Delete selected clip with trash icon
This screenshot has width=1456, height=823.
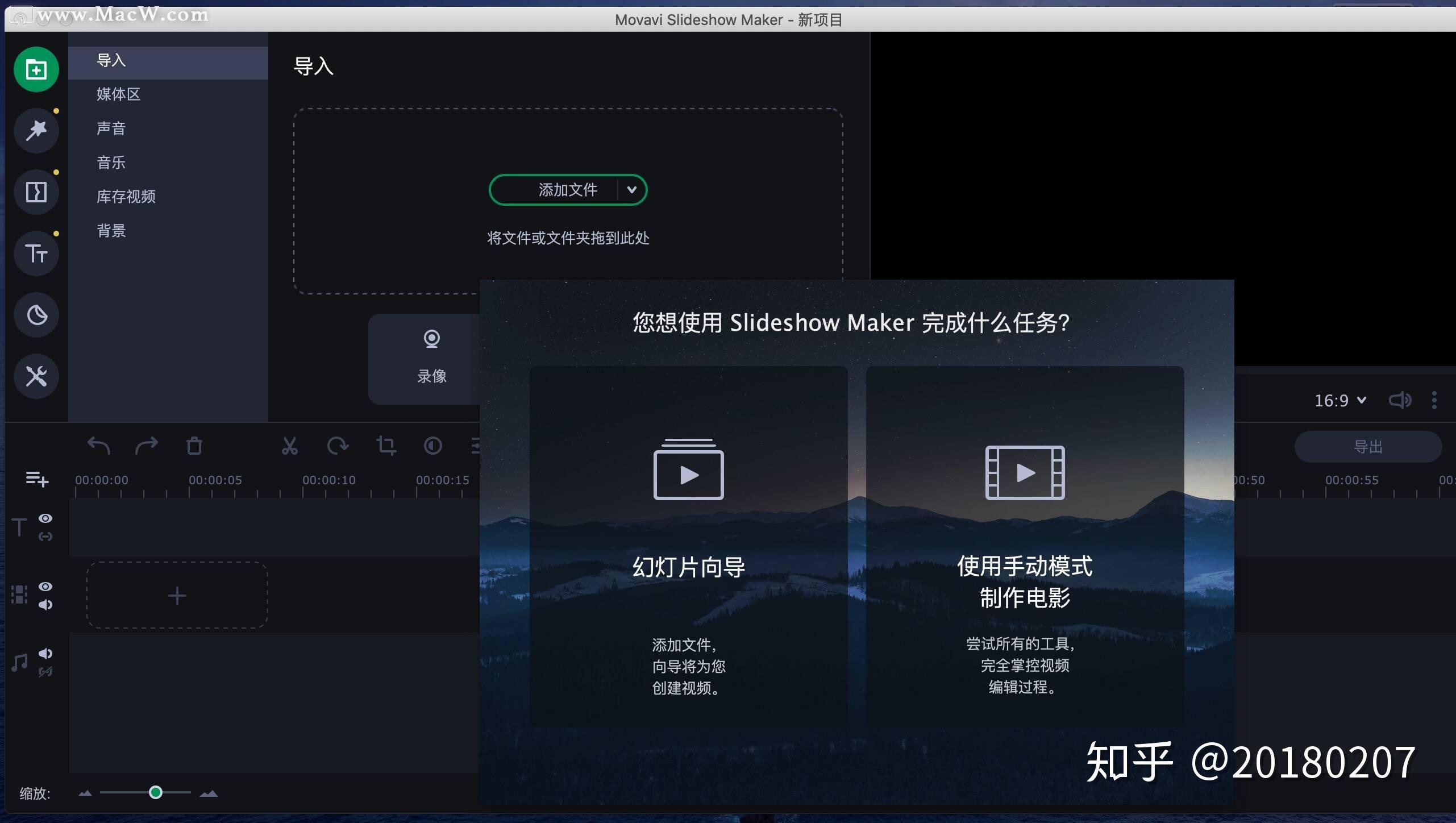(x=194, y=446)
